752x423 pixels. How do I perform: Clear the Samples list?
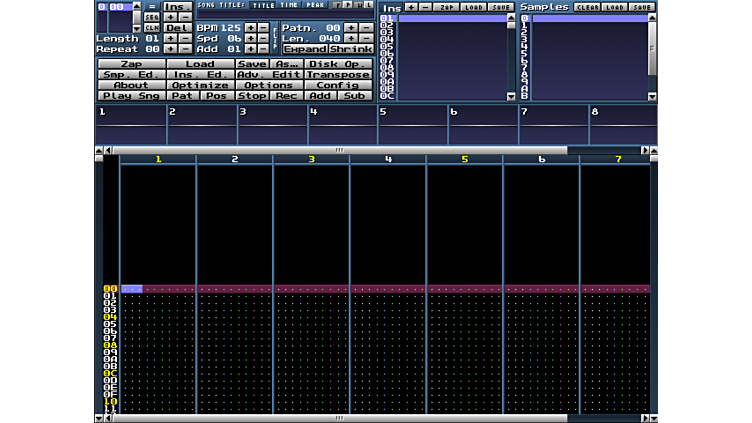tap(587, 7)
